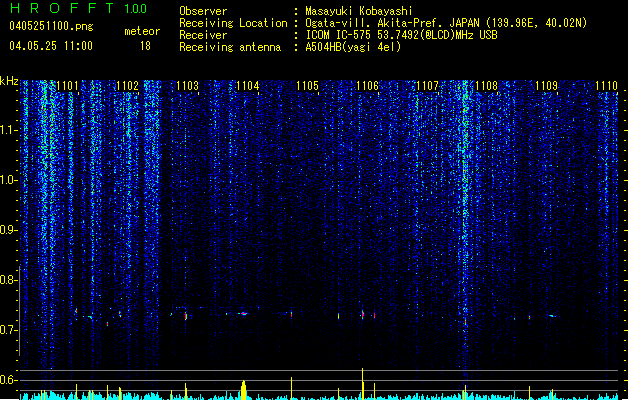629x400 pixels.
Task: Click the 1101 time marker
Action: coord(67,86)
